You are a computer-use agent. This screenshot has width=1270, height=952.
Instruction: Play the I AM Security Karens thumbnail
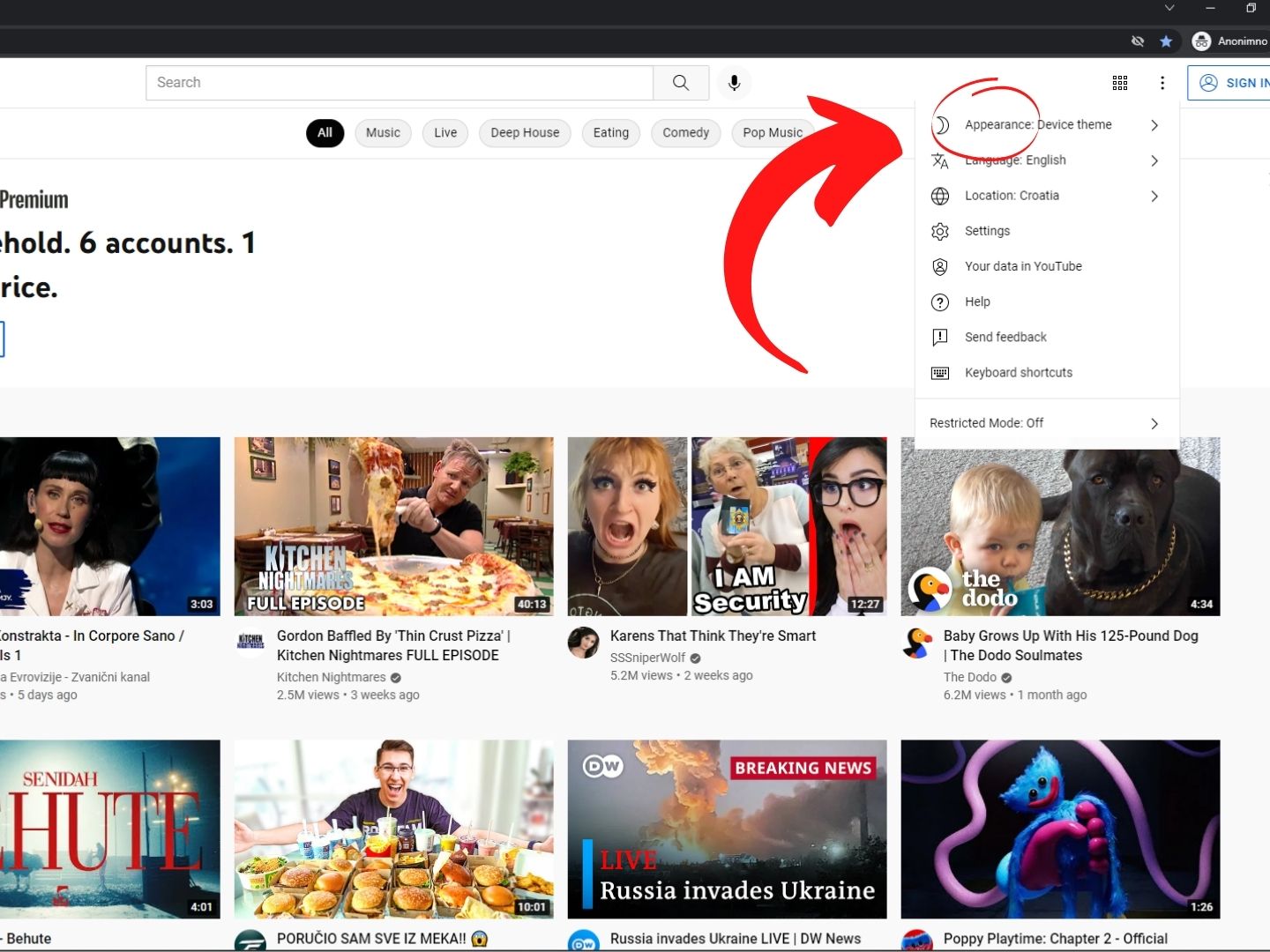point(727,526)
